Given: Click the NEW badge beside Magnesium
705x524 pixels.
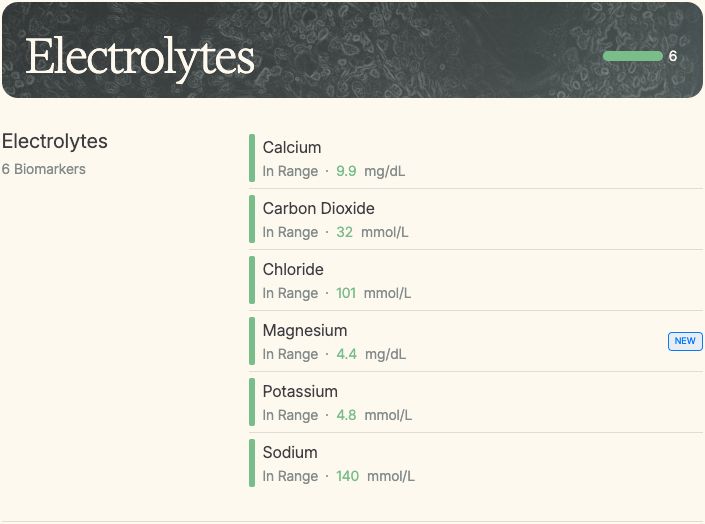Looking at the screenshot, I should pyautogui.click(x=685, y=341).
